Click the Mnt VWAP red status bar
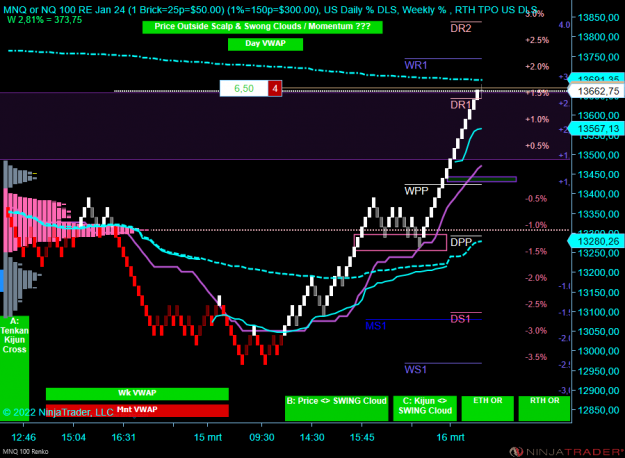The image size is (625, 458). pos(137,410)
